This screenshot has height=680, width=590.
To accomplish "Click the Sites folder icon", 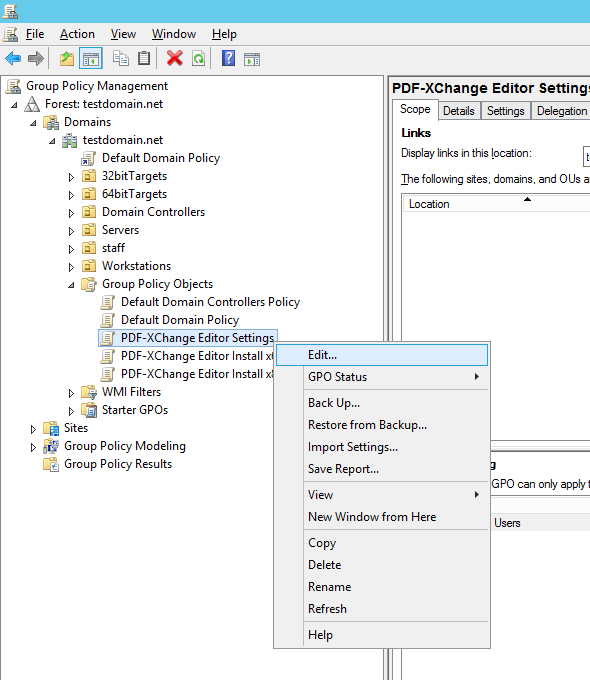I will (x=51, y=428).
